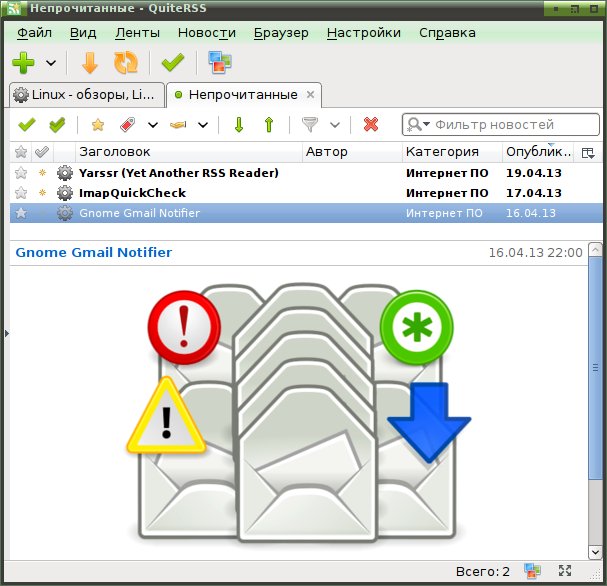Select Yarssr (Yet Another RSS Reader) news item
This screenshot has width=607, height=586.
(179, 173)
